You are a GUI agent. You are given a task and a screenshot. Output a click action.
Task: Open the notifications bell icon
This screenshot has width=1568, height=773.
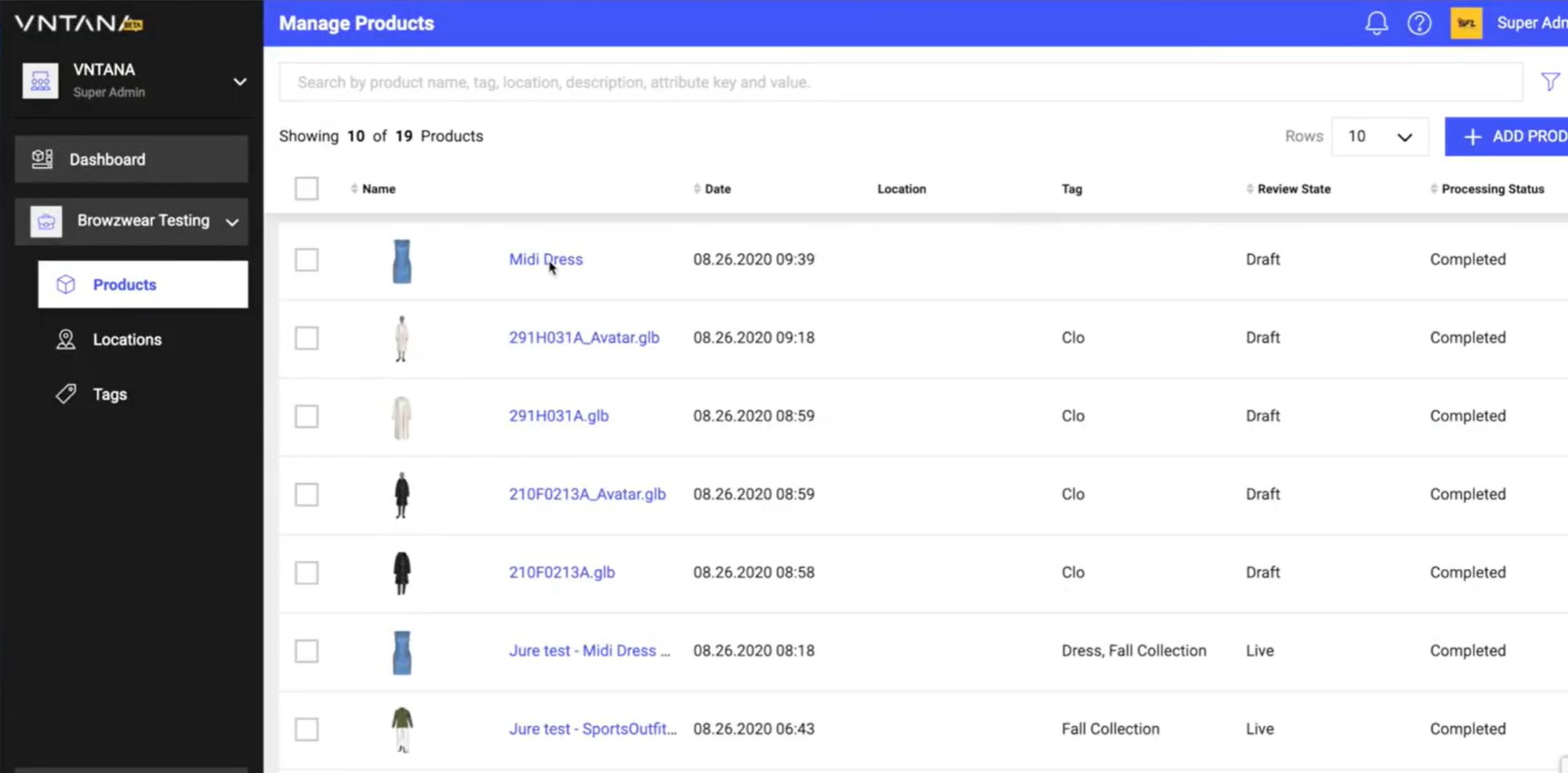1376,24
